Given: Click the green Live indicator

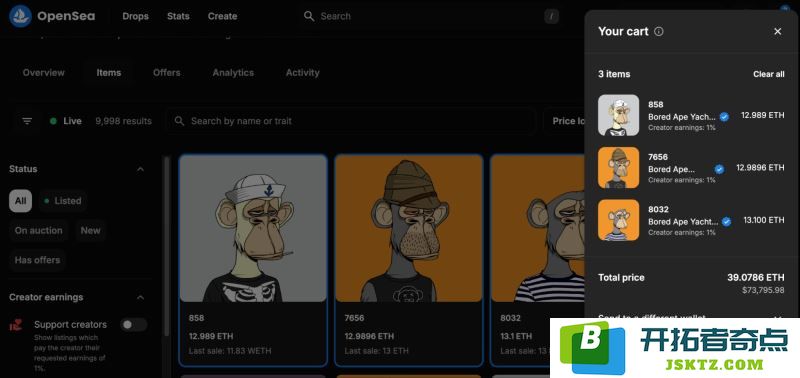Looking at the screenshot, I should point(53,121).
